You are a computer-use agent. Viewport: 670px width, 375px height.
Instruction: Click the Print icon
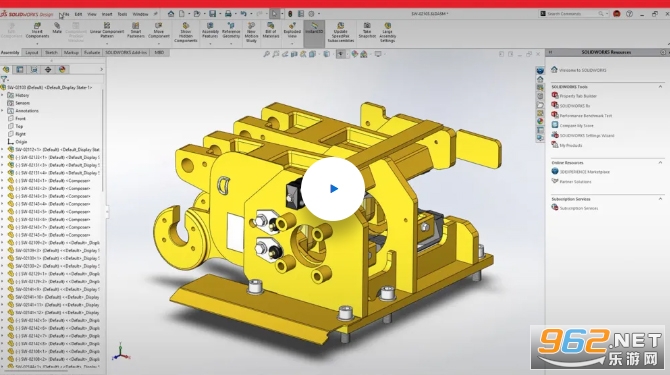pyautogui.click(x=228, y=14)
